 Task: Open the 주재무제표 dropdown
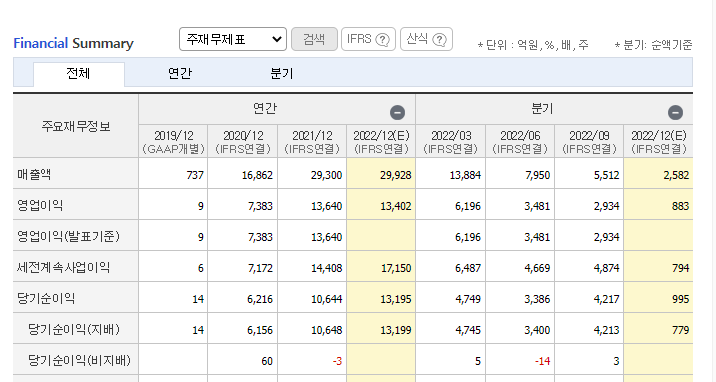[x=233, y=39]
